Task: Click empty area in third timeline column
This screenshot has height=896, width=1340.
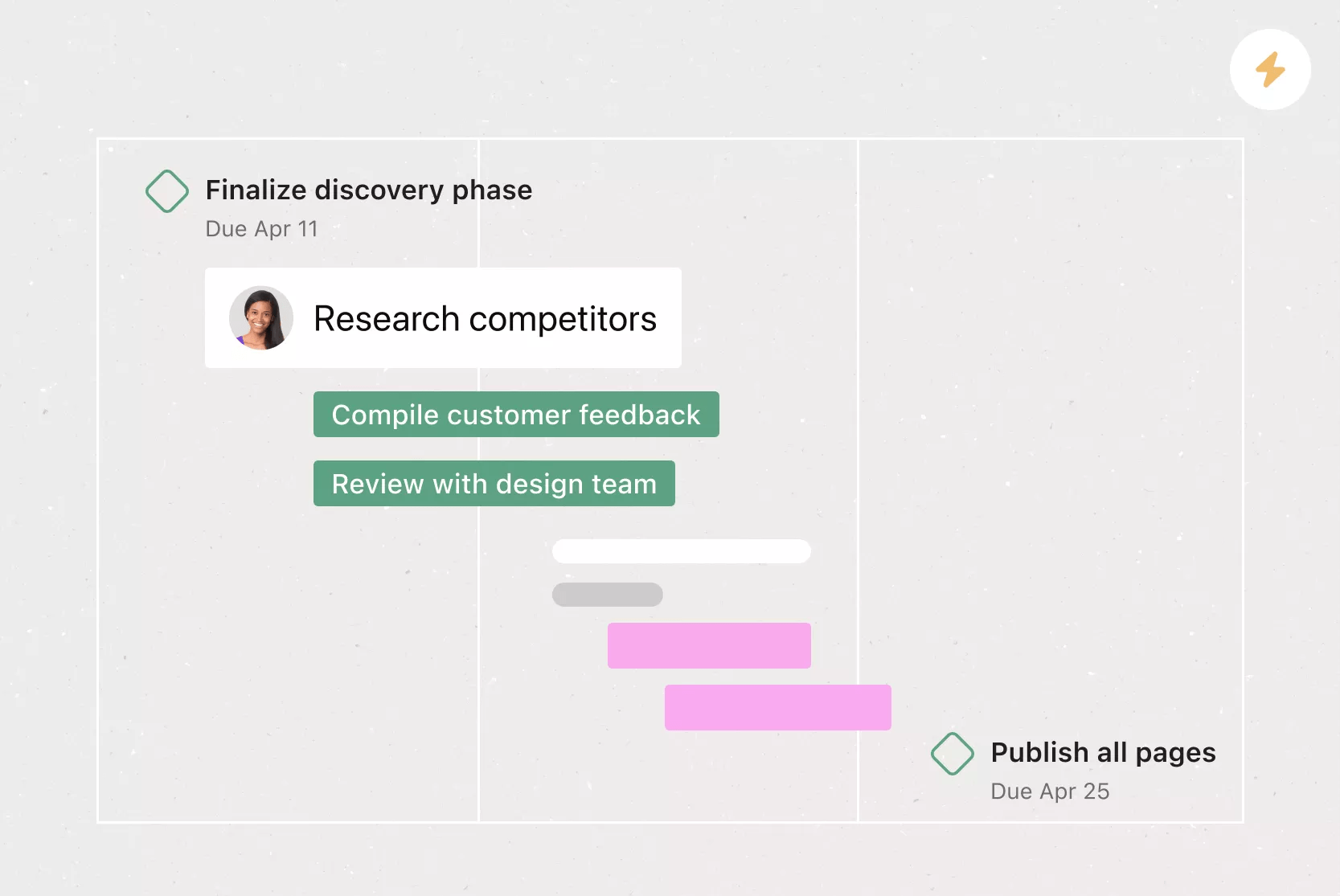Action: point(1045,402)
